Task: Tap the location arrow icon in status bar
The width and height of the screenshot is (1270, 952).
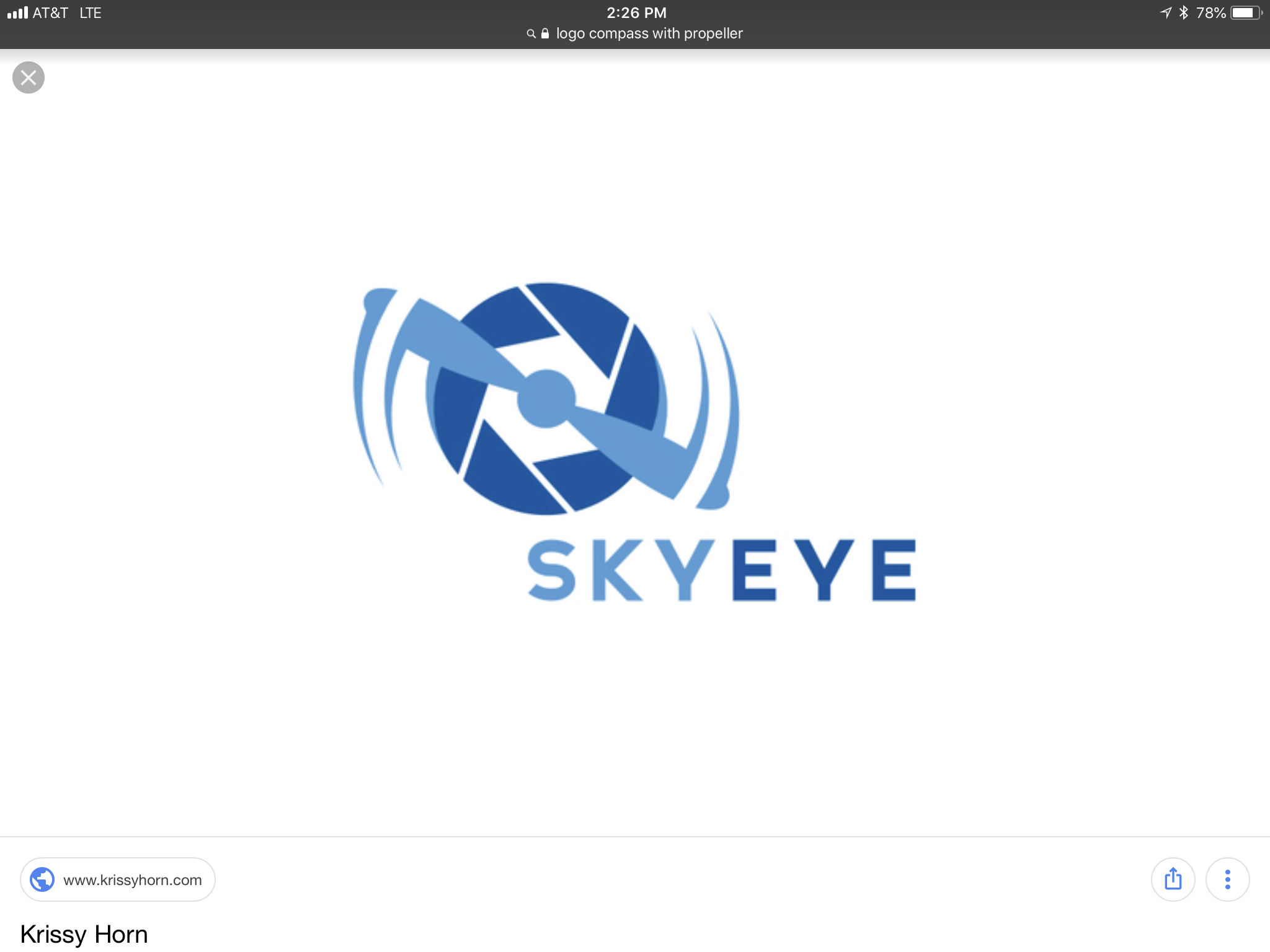Action: [x=1166, y=13]
